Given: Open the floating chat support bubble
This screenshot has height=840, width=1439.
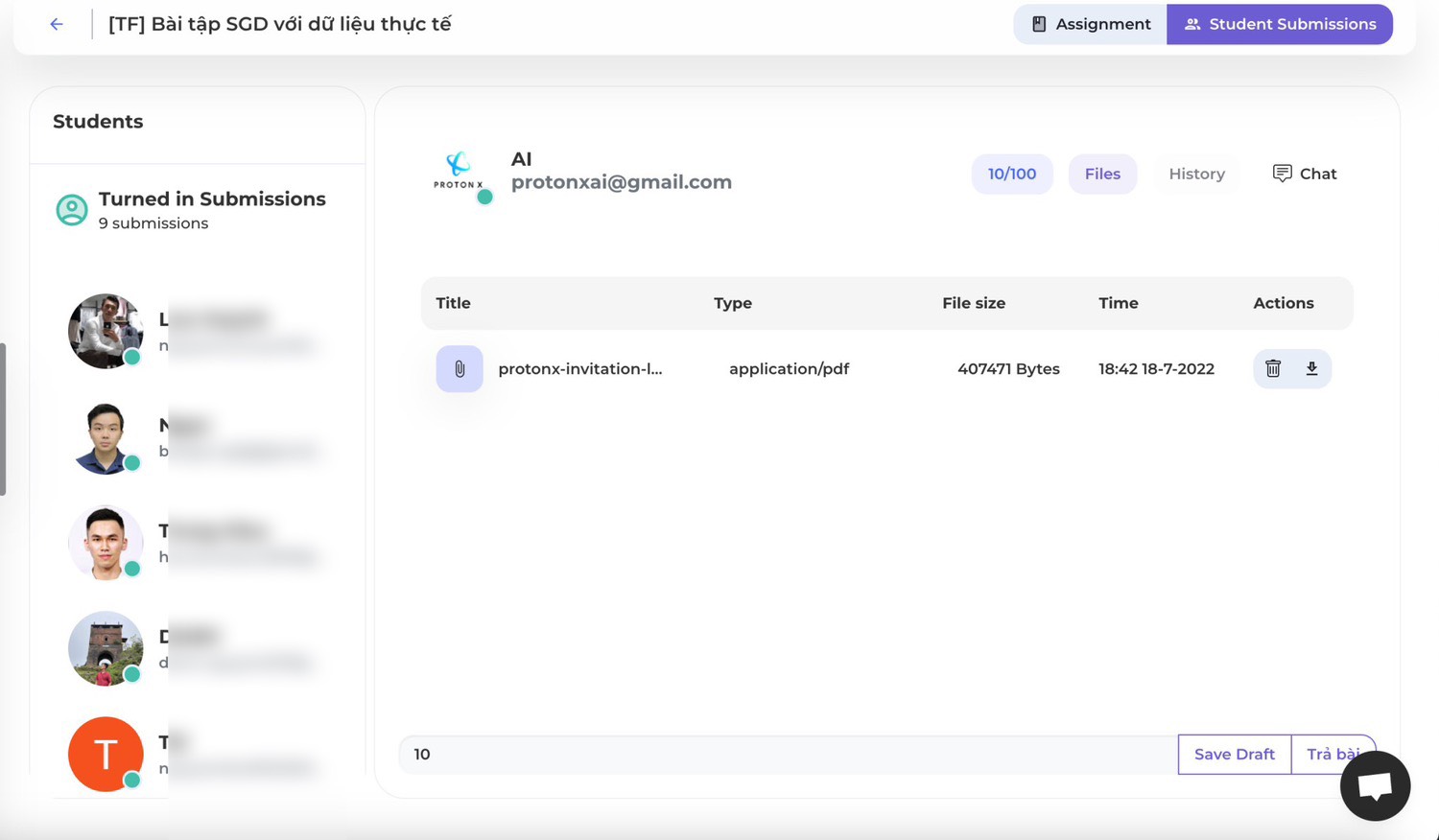Looking at the screenshot, I should pyautogui.click(x=1376, y=786).
